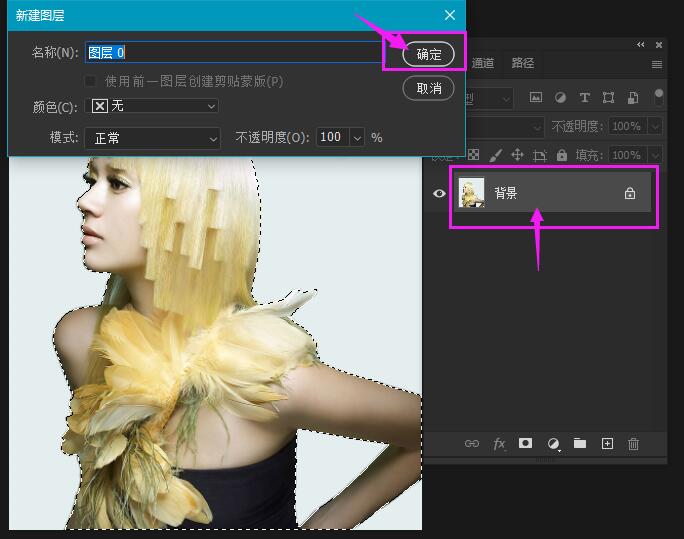Click the layer effects fx icon
This screenshot has width=684, height=539.
pyautogui.click(x=499, y=444)
